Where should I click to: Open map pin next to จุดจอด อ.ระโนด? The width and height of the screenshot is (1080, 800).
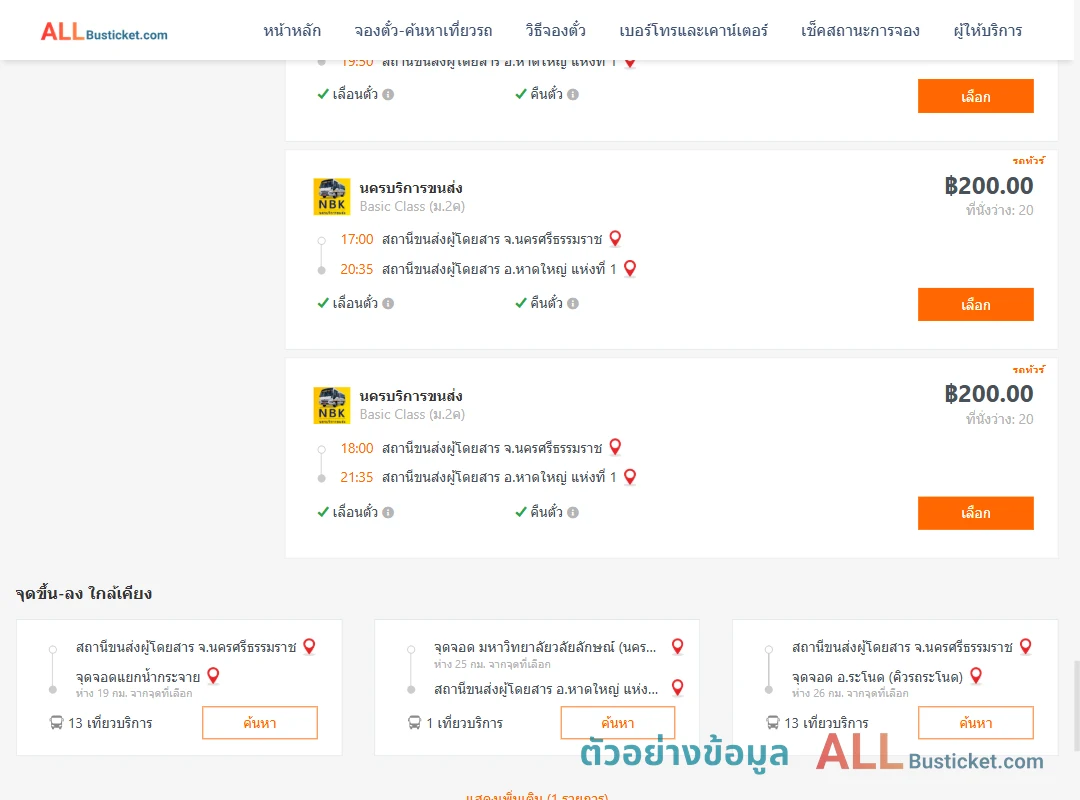(976, 676)
